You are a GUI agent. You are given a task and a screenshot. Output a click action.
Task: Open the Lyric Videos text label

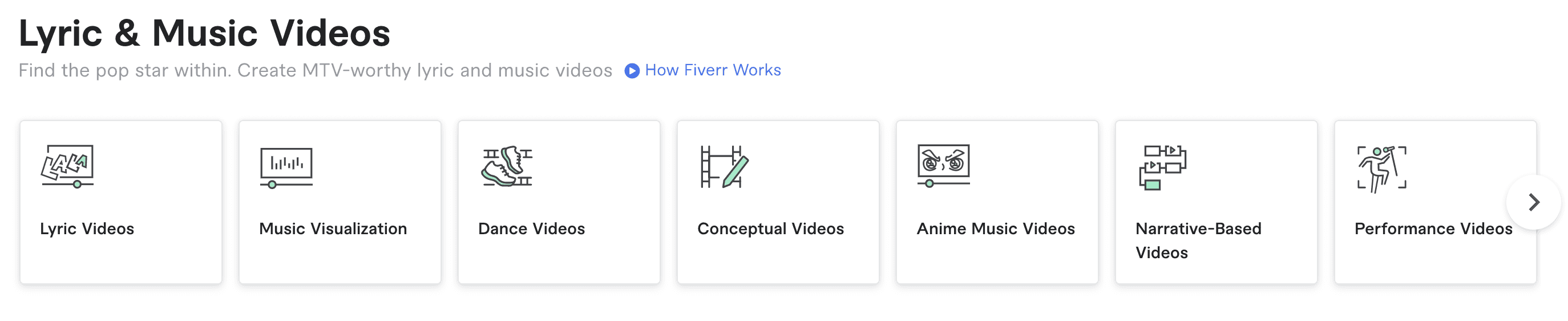[x=87, y=229]
